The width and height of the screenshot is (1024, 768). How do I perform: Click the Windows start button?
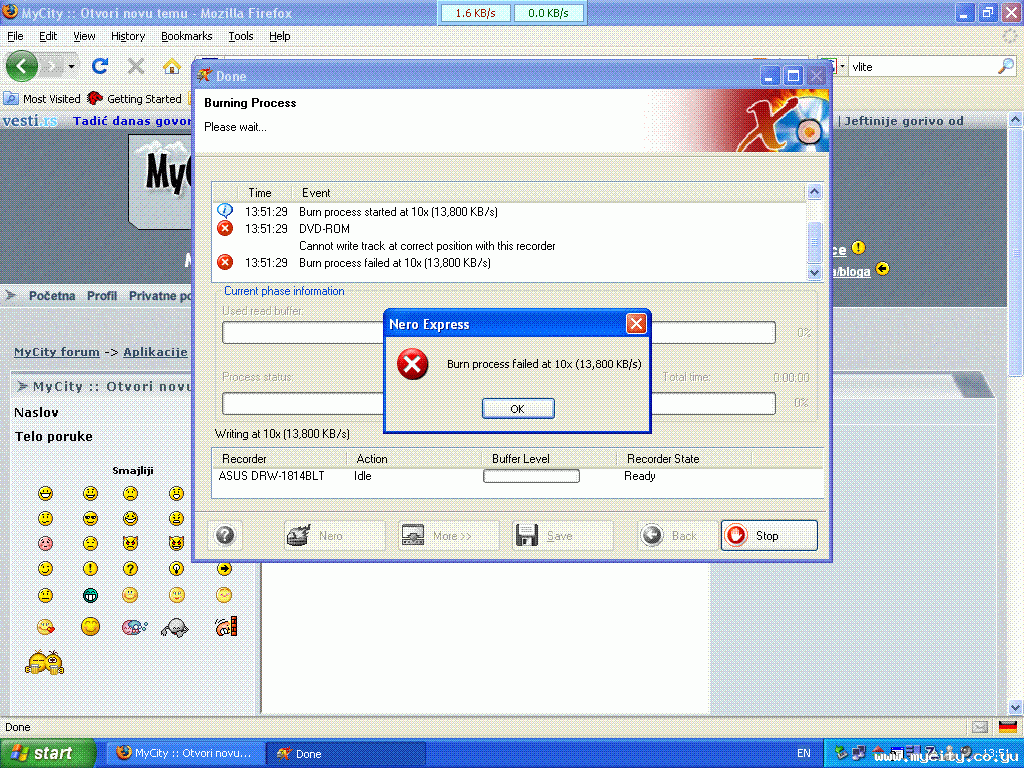pos(47,753)
